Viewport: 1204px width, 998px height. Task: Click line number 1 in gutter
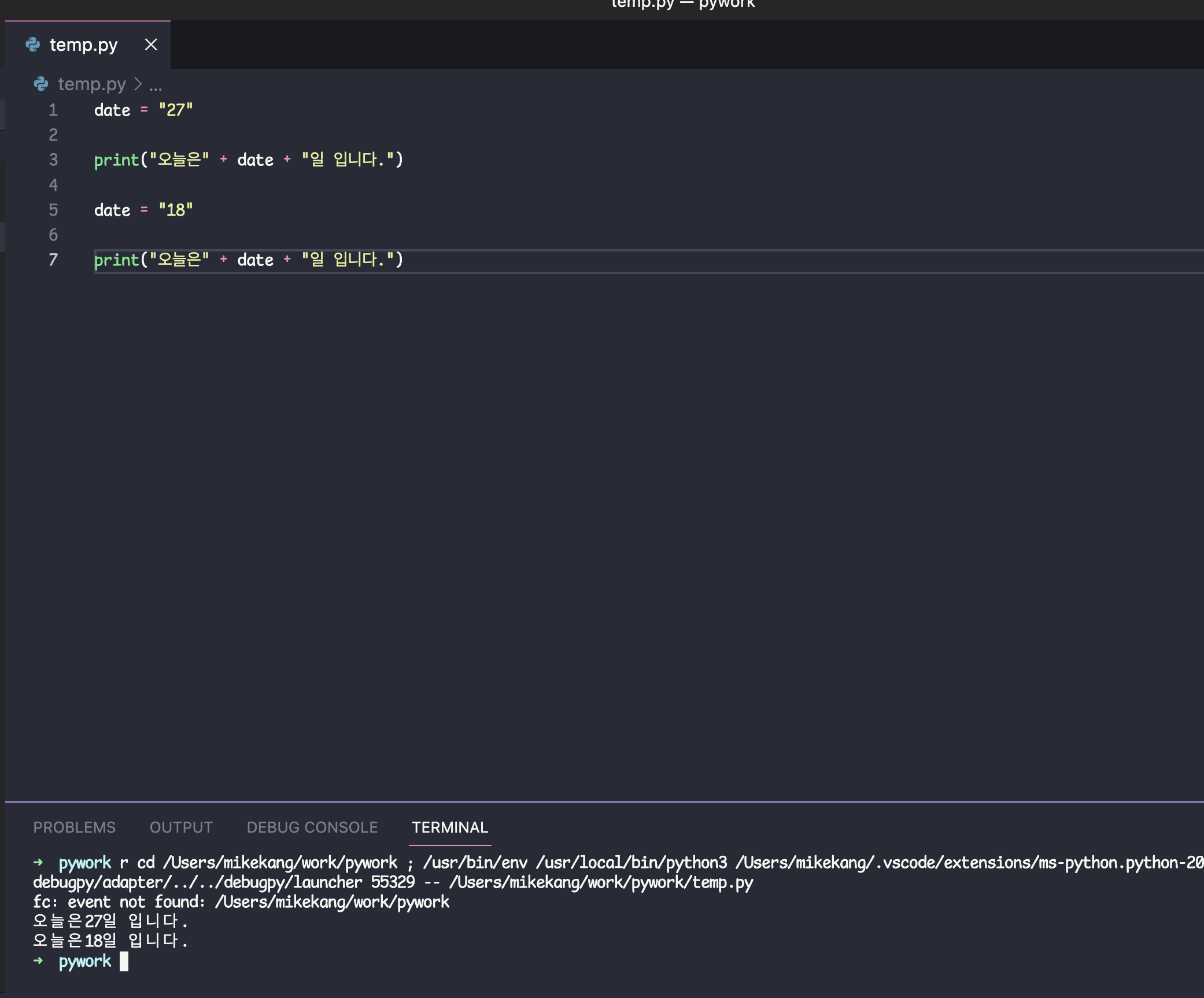pyautogui.click(x=53, y=110)
